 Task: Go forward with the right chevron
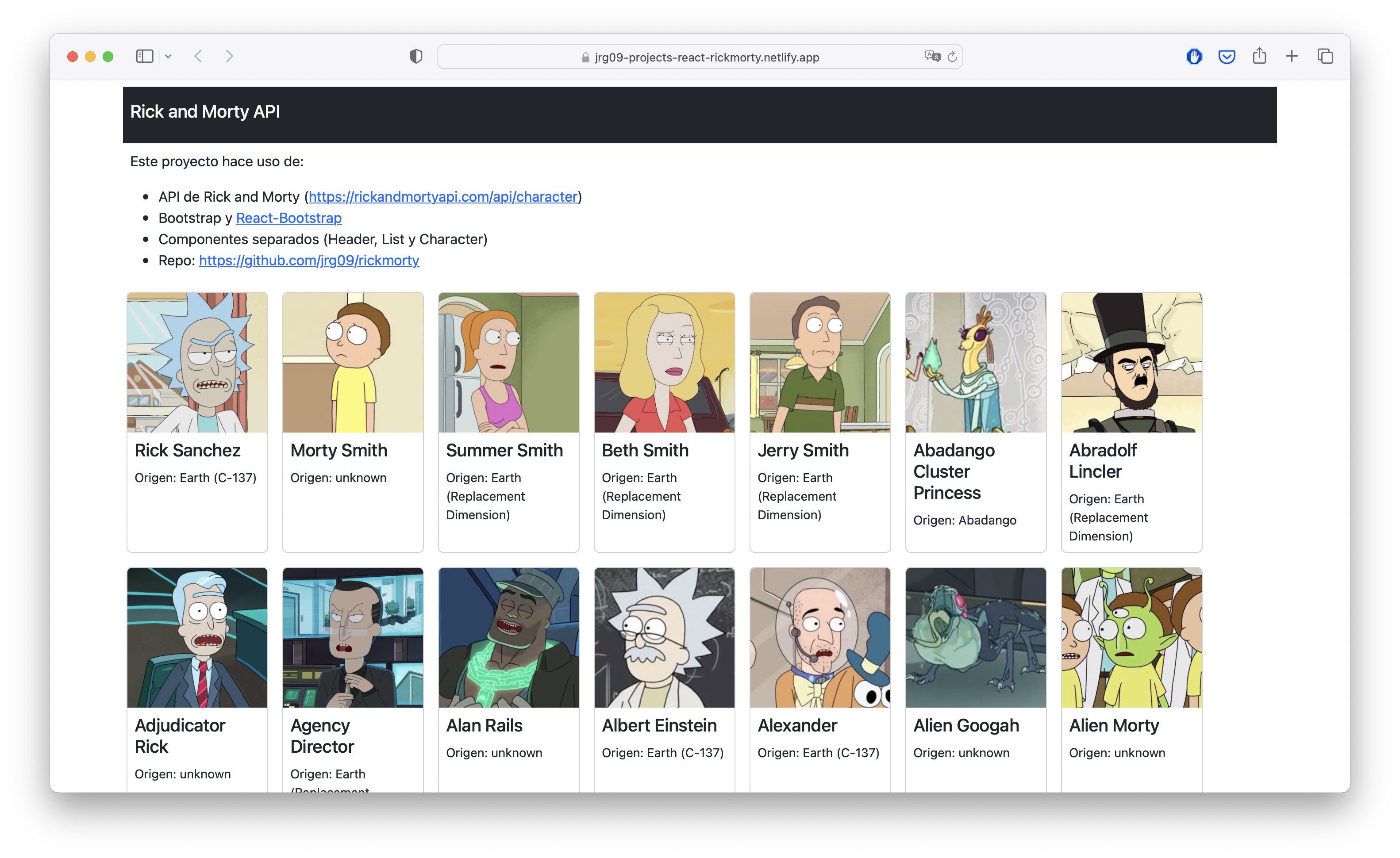pyautogui.click(x=229, y=56)
